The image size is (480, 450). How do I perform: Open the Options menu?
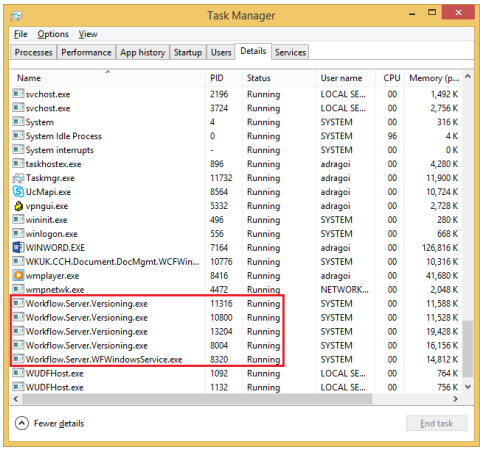coord(53,34)
